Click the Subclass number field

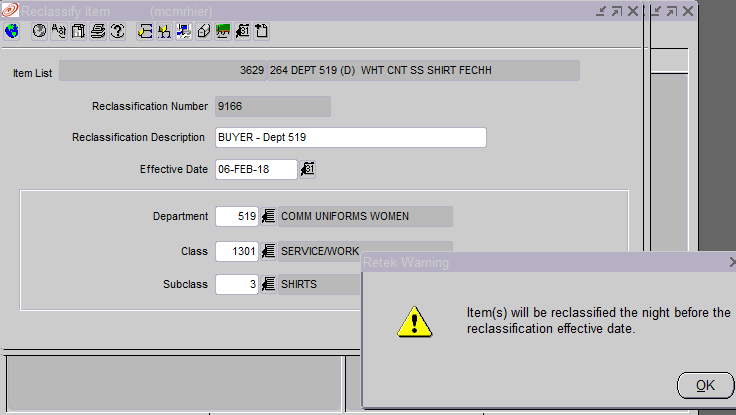point(237,284)
